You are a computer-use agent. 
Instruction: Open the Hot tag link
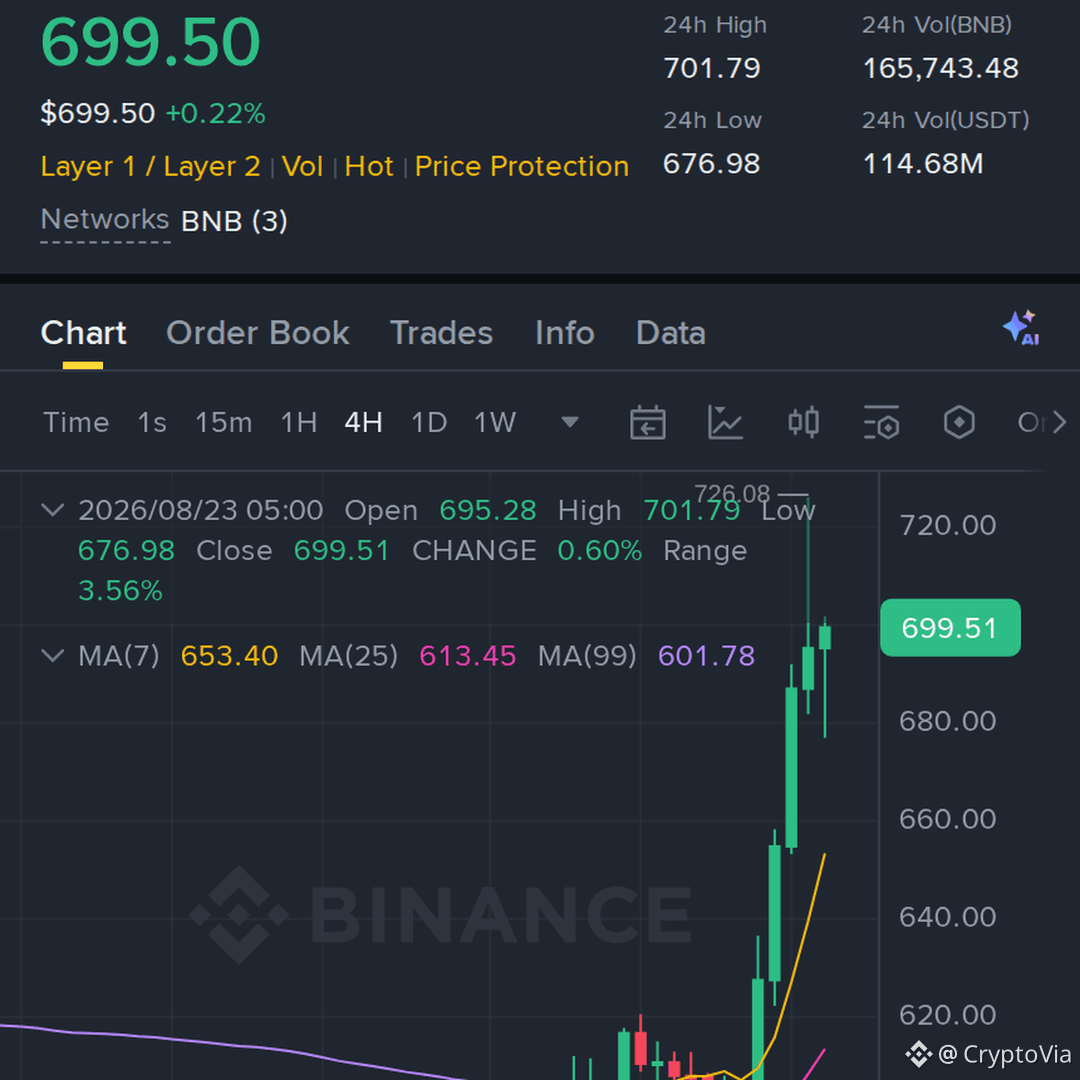369,167
